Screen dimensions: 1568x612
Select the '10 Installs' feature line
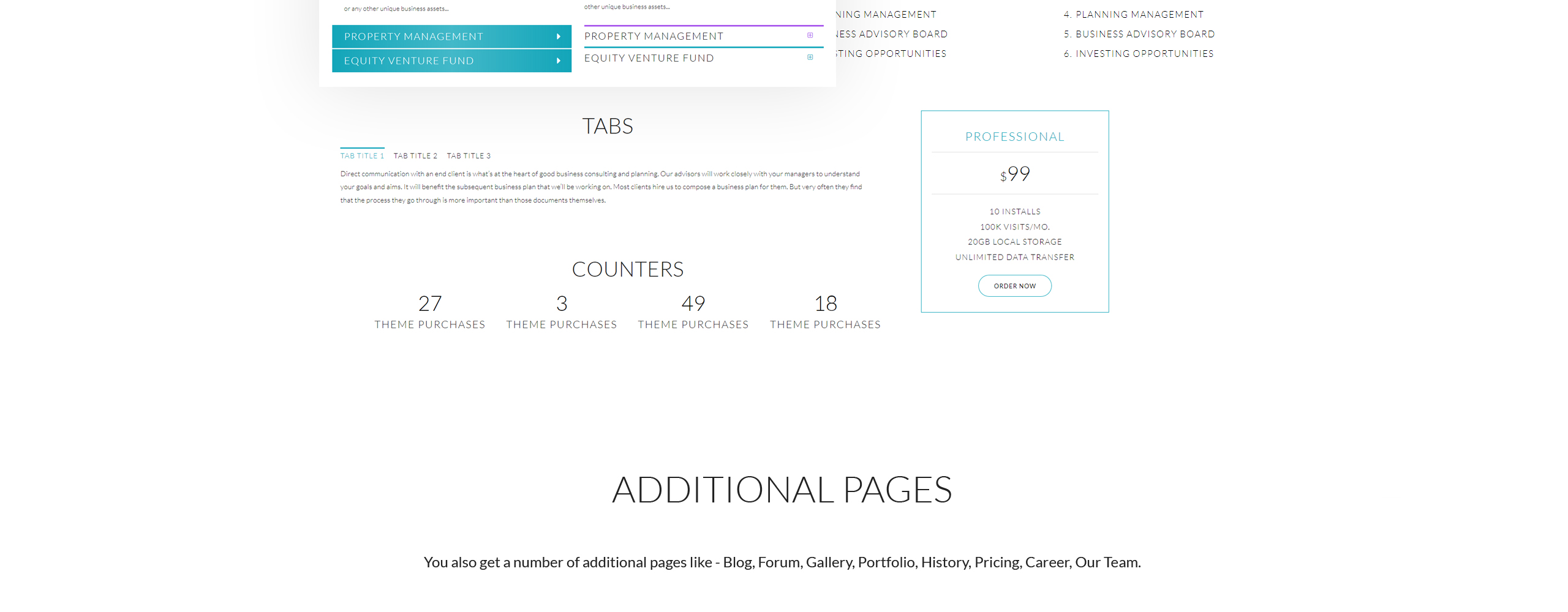click(1015, 212)
